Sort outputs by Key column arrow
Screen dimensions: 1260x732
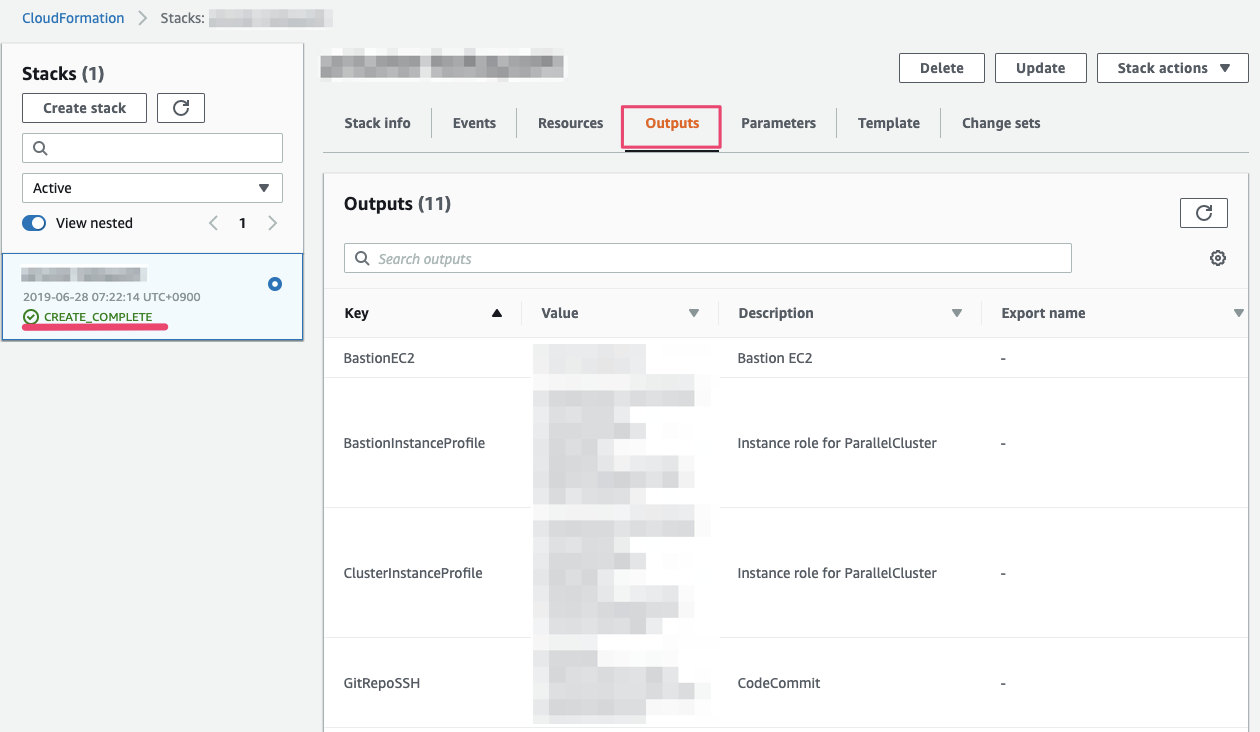tap(497, 313)
